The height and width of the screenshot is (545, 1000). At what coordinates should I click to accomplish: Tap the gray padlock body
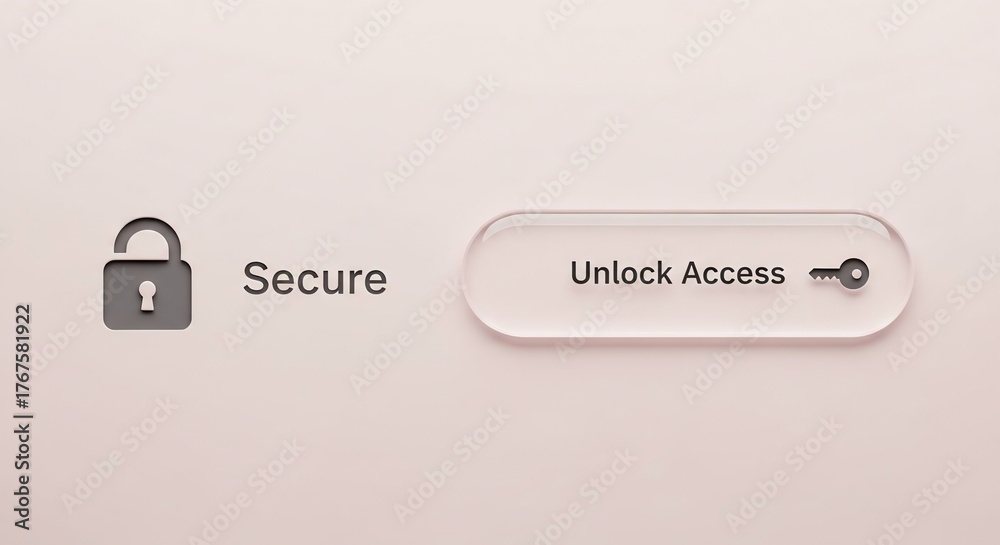(147, 295)
